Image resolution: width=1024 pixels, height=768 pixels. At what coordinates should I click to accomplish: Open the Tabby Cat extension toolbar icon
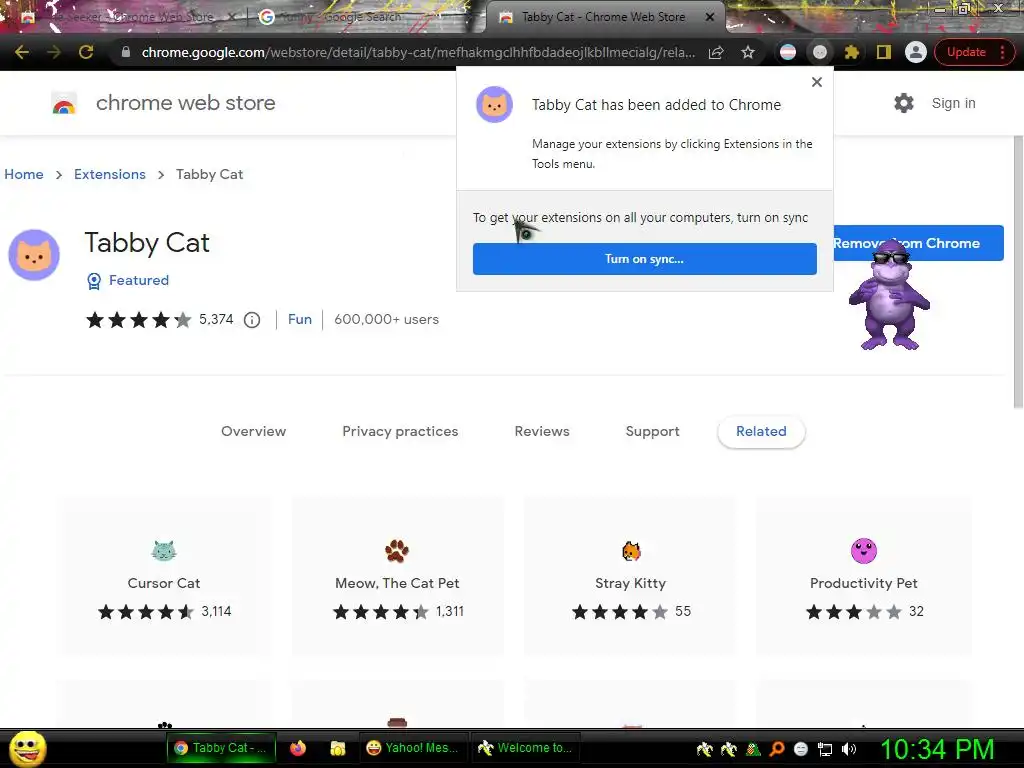[820, 52]
